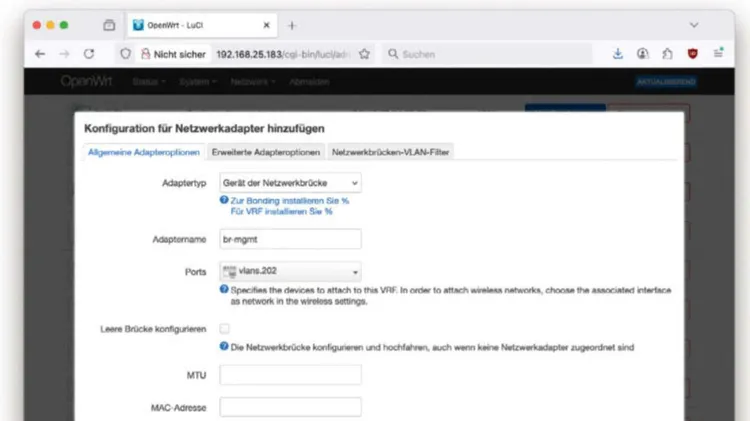Click into the Adaptername field

290,239
